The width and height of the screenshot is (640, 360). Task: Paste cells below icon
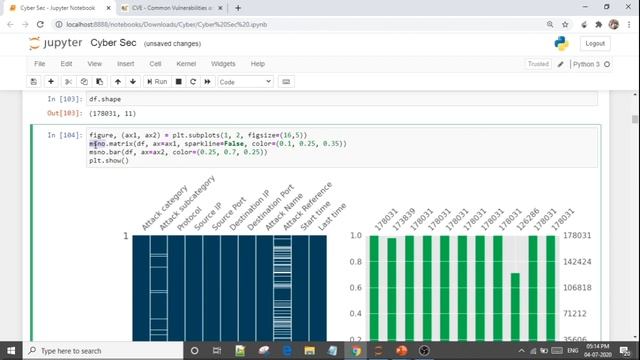(x=100, y=82)
